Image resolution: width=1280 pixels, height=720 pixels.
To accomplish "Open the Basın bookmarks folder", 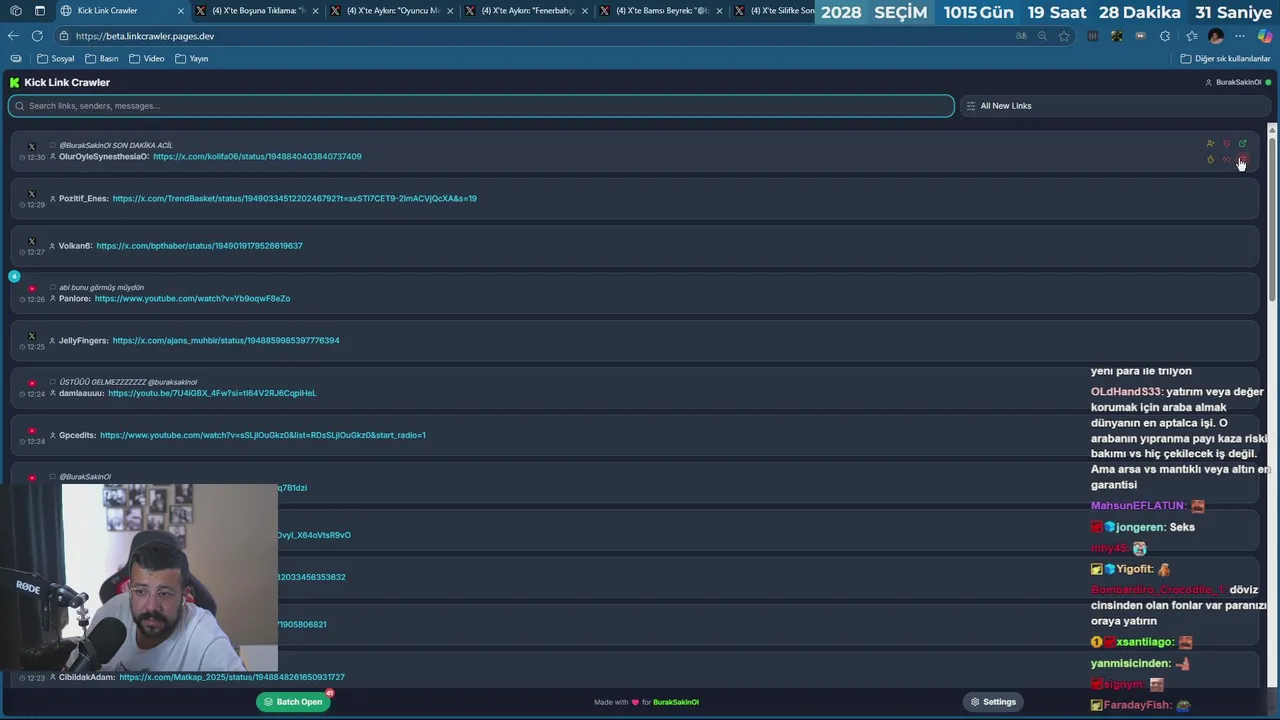I will [101, 58].
